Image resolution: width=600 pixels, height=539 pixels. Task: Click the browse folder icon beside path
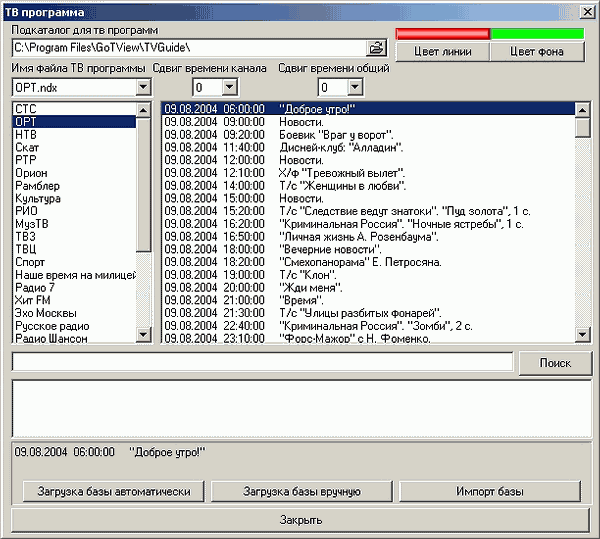click(376, 47)
